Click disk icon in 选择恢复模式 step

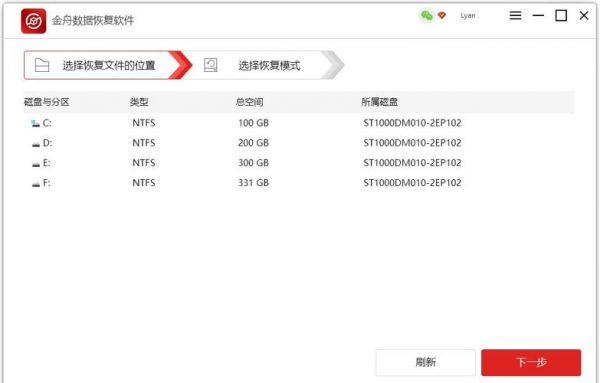coord(210,65)
